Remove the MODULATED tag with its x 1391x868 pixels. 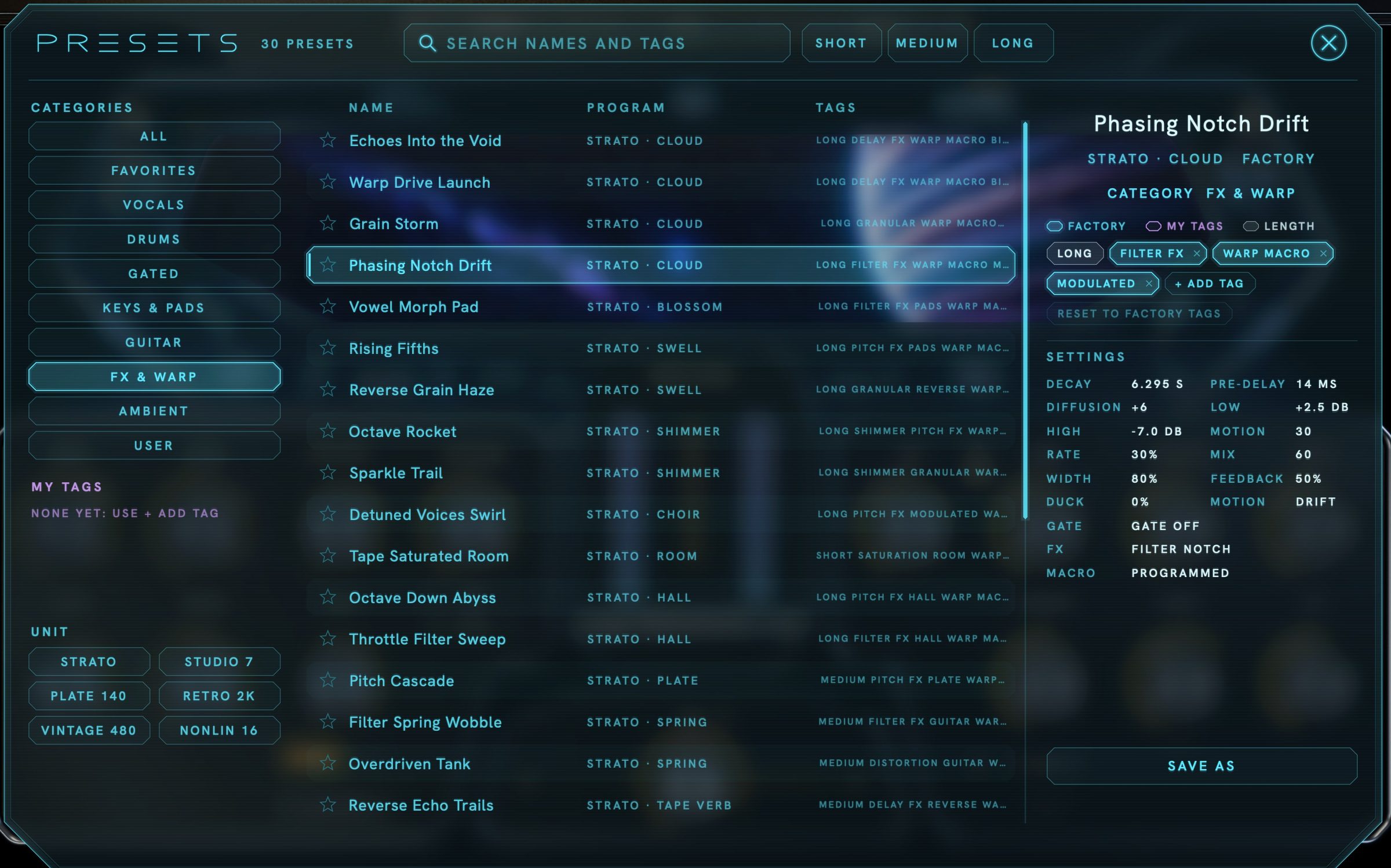click(x=1149, y=283)
